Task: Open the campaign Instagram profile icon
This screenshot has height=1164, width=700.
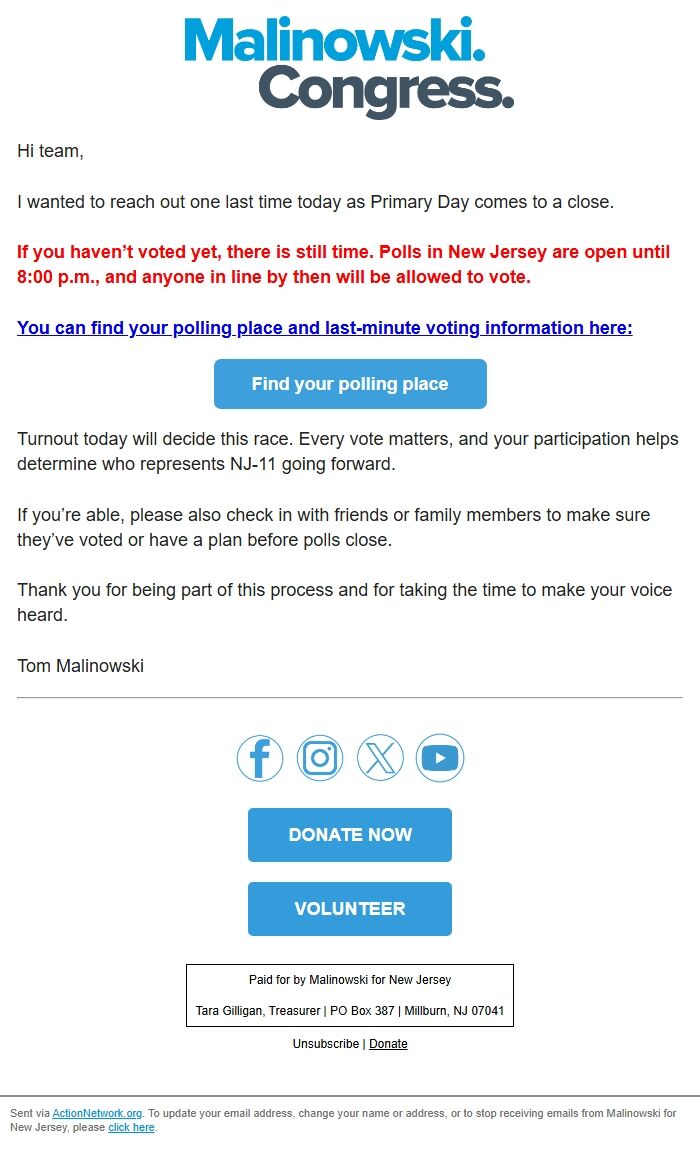Action: [319, 757]
